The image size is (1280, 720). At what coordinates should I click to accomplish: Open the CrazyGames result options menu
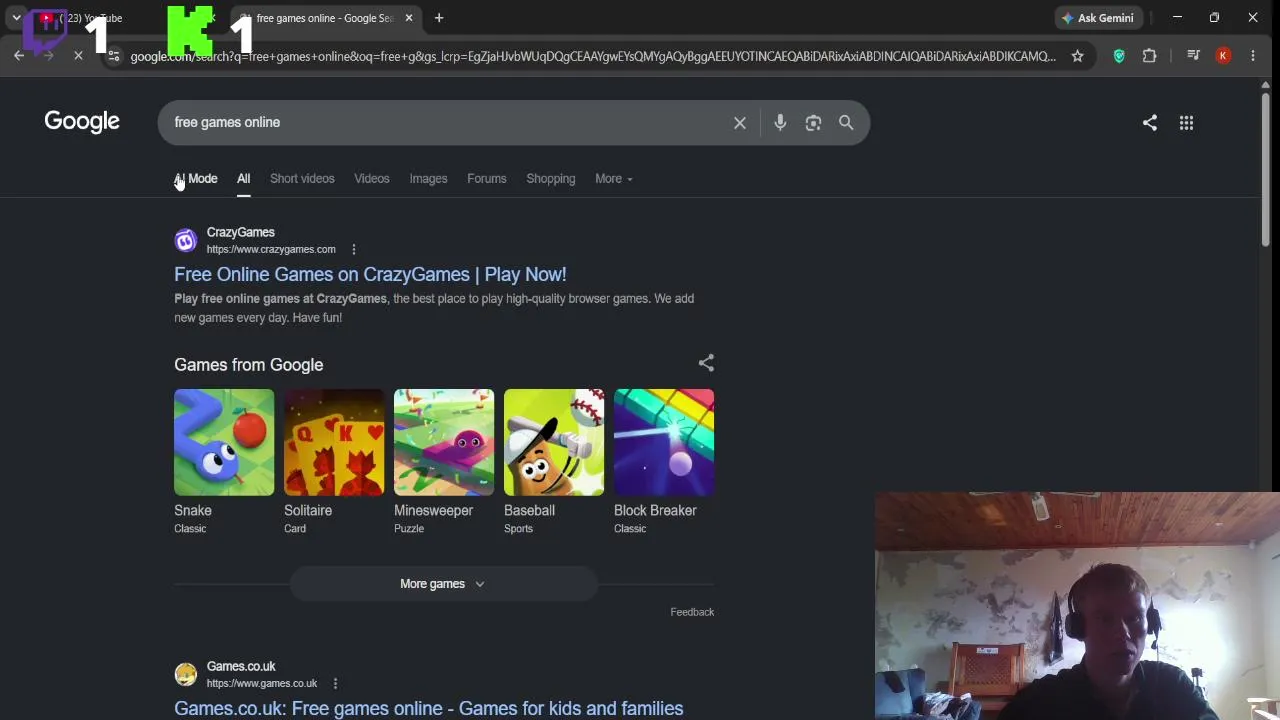tap(353, 249)
